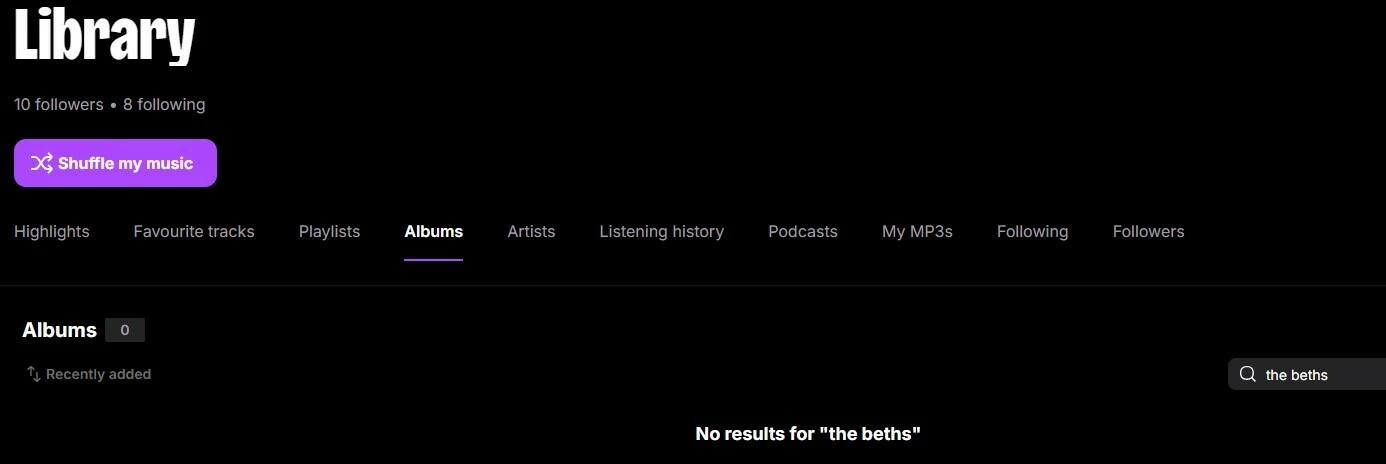This screenshot has height=464, width=1386.
Task: Click the Albums count badge showing 0
Action: (x=125, y=330)
